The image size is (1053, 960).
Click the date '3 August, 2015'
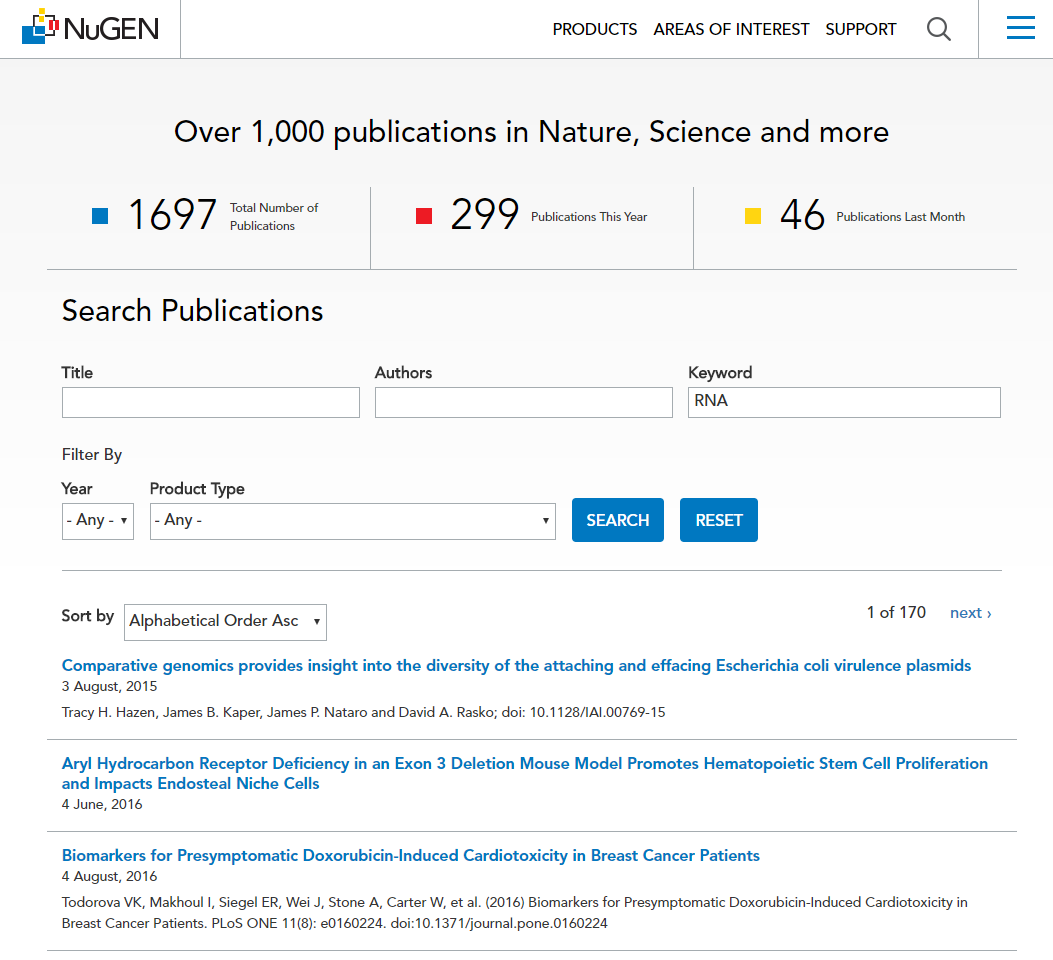(x=109, y=687)
